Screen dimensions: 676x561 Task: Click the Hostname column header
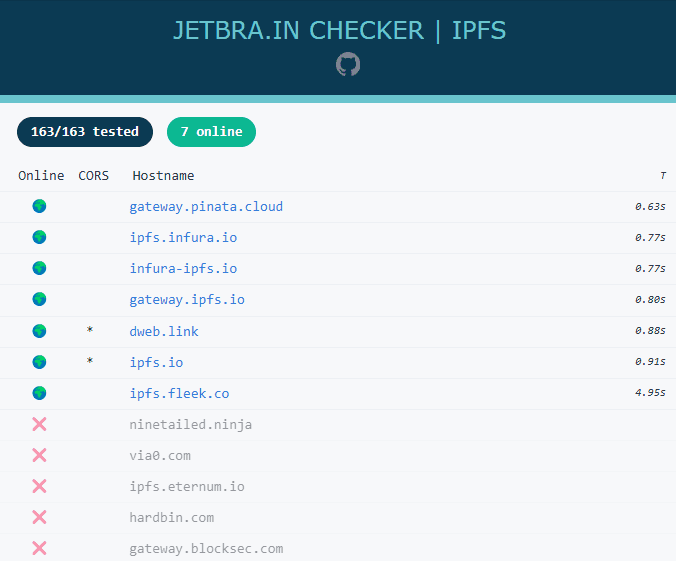tap(163, 176)
